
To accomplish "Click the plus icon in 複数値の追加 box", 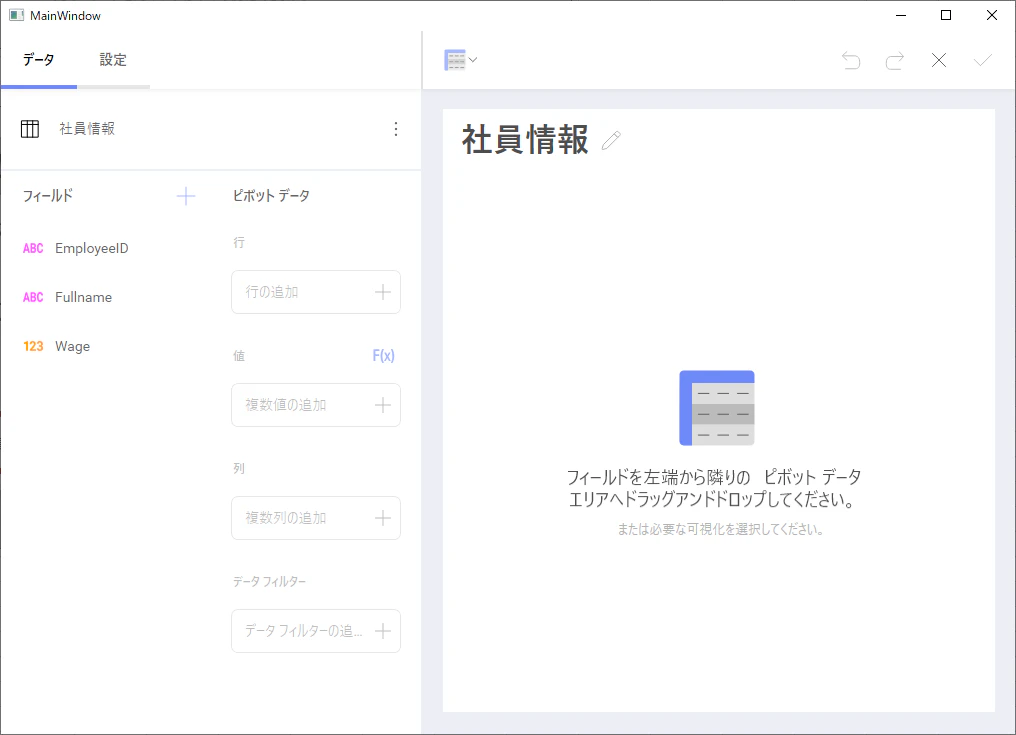I will 383,405.
